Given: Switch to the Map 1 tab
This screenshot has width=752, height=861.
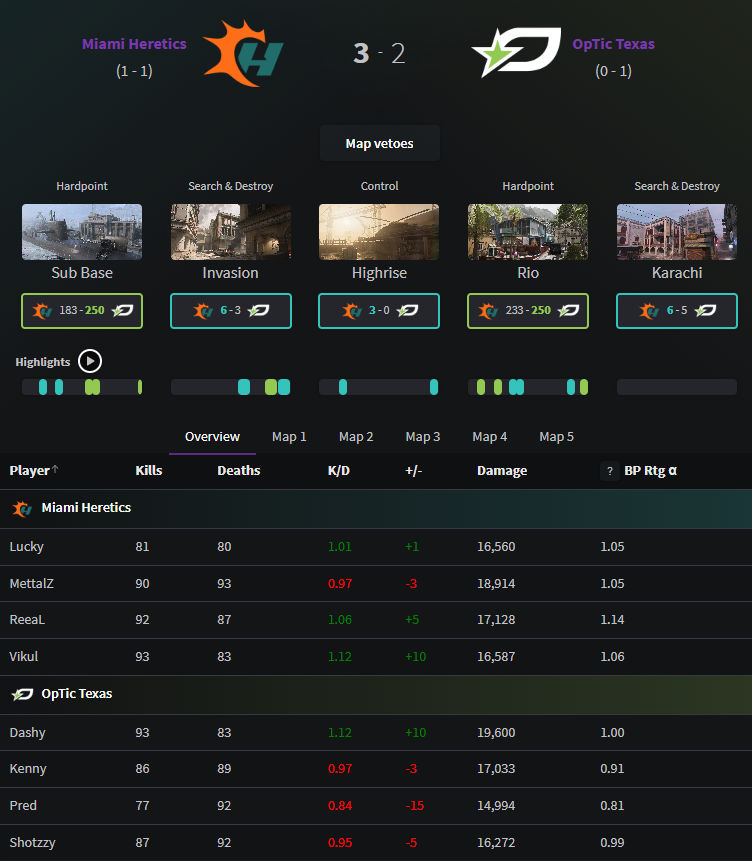Looking at the screenshot, I should (x=289, y=437).
